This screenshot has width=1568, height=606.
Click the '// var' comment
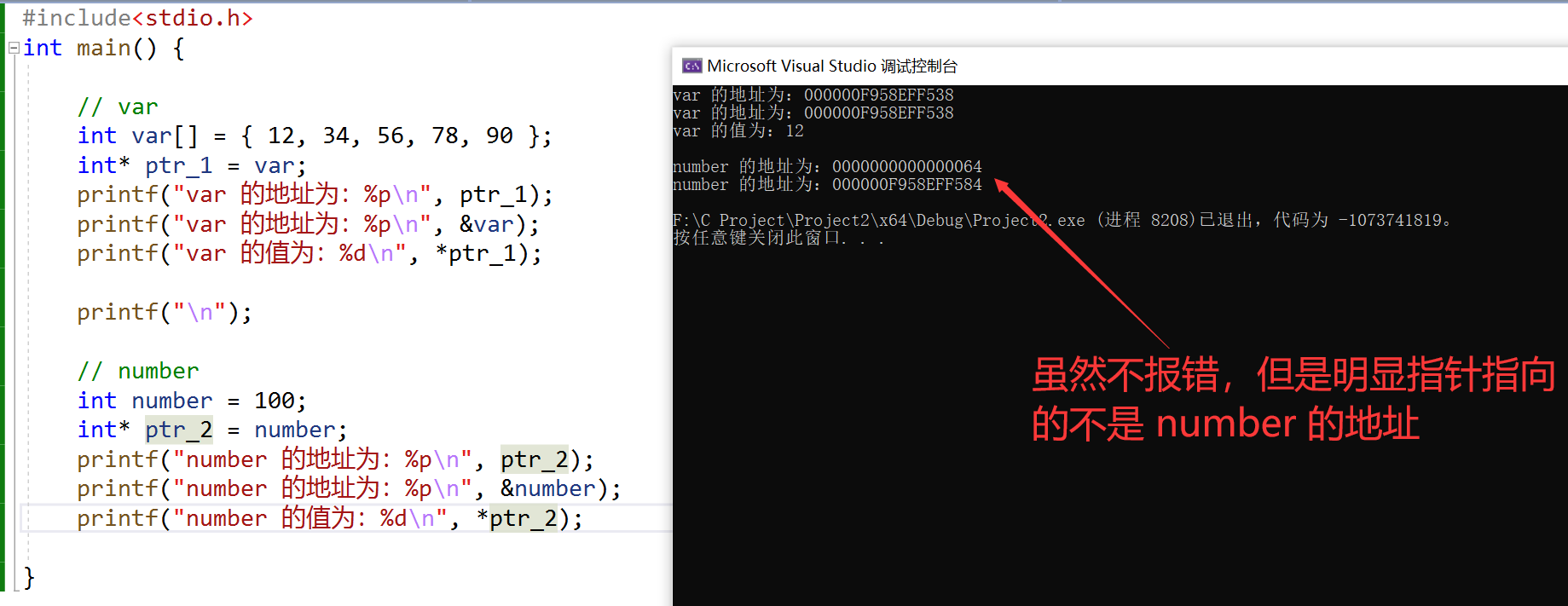click(x=118, y=107)
